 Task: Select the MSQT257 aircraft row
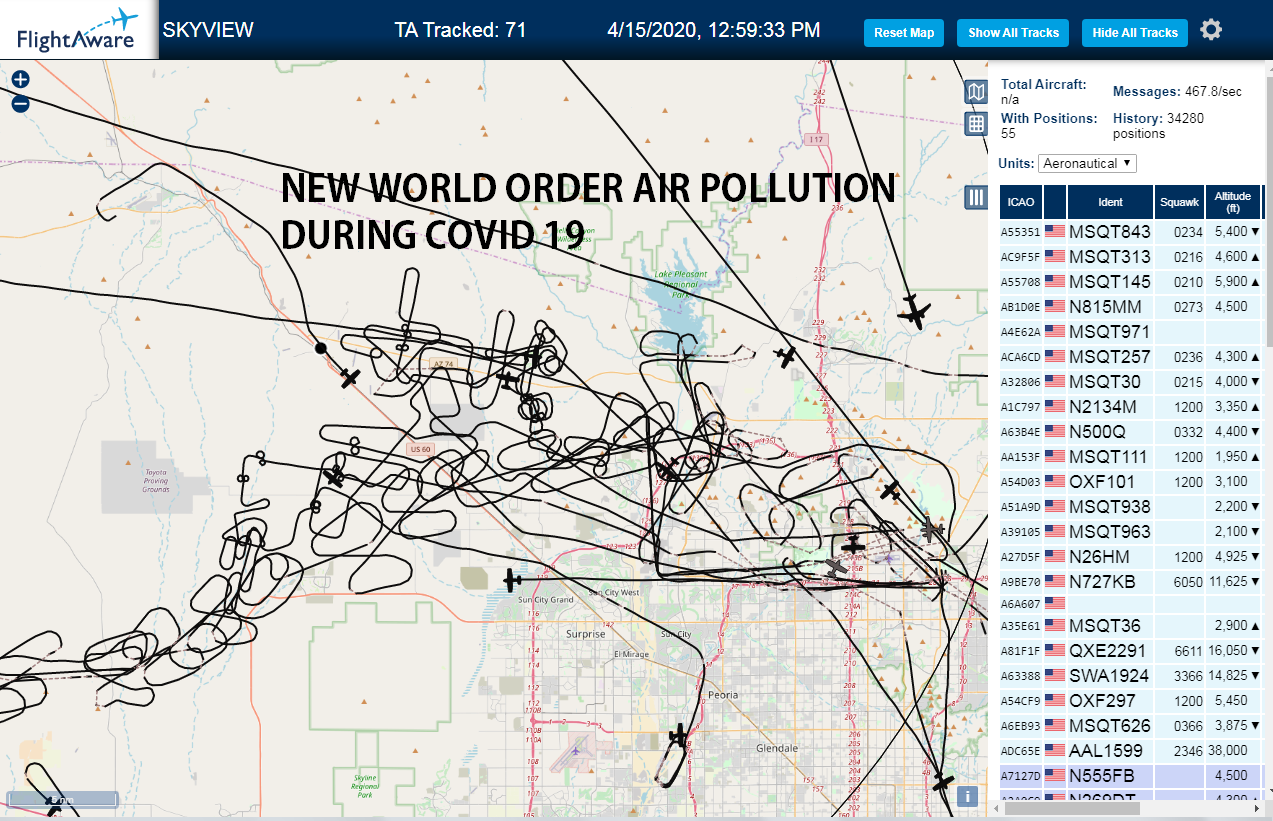[1130, 357]
